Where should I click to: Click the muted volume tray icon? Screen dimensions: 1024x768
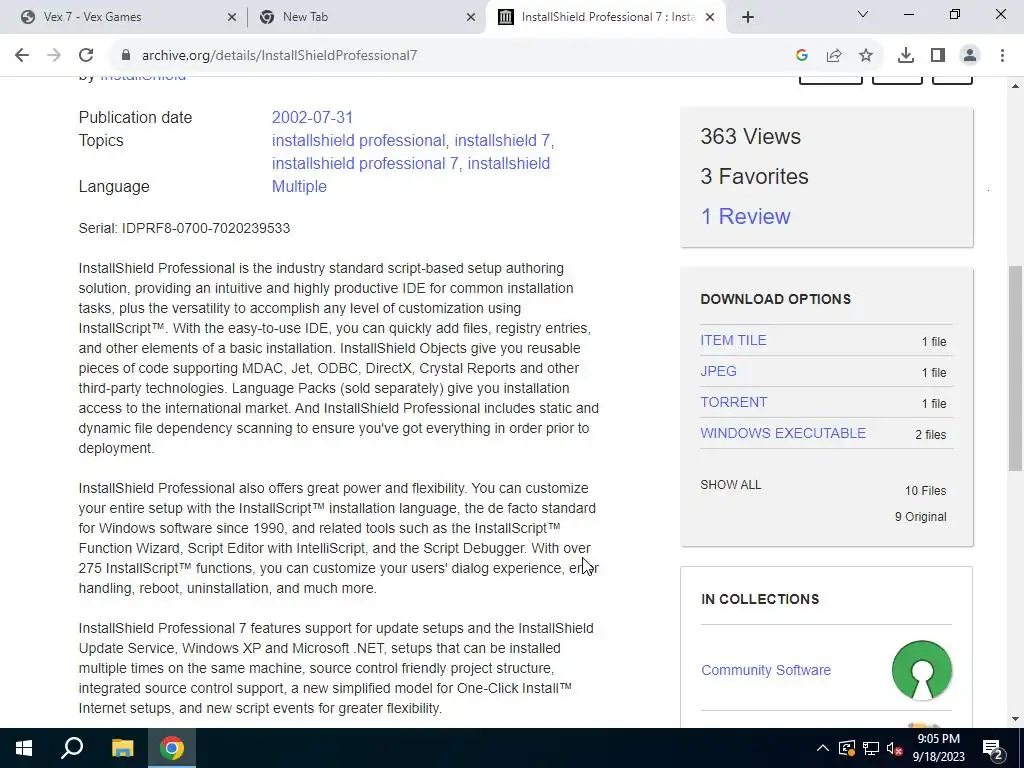coord(895,748)
